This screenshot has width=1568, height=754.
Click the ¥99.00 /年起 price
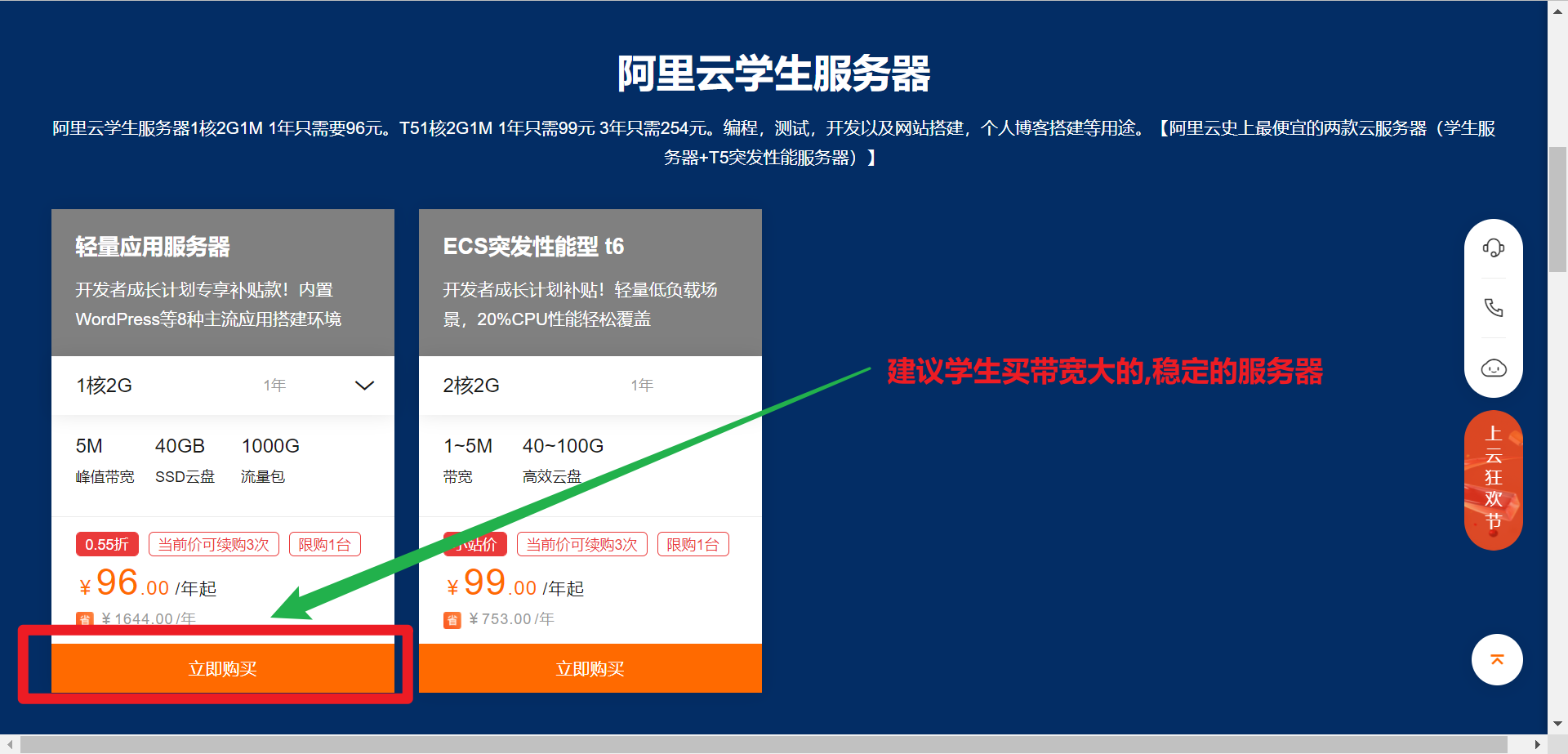[515, 584]
